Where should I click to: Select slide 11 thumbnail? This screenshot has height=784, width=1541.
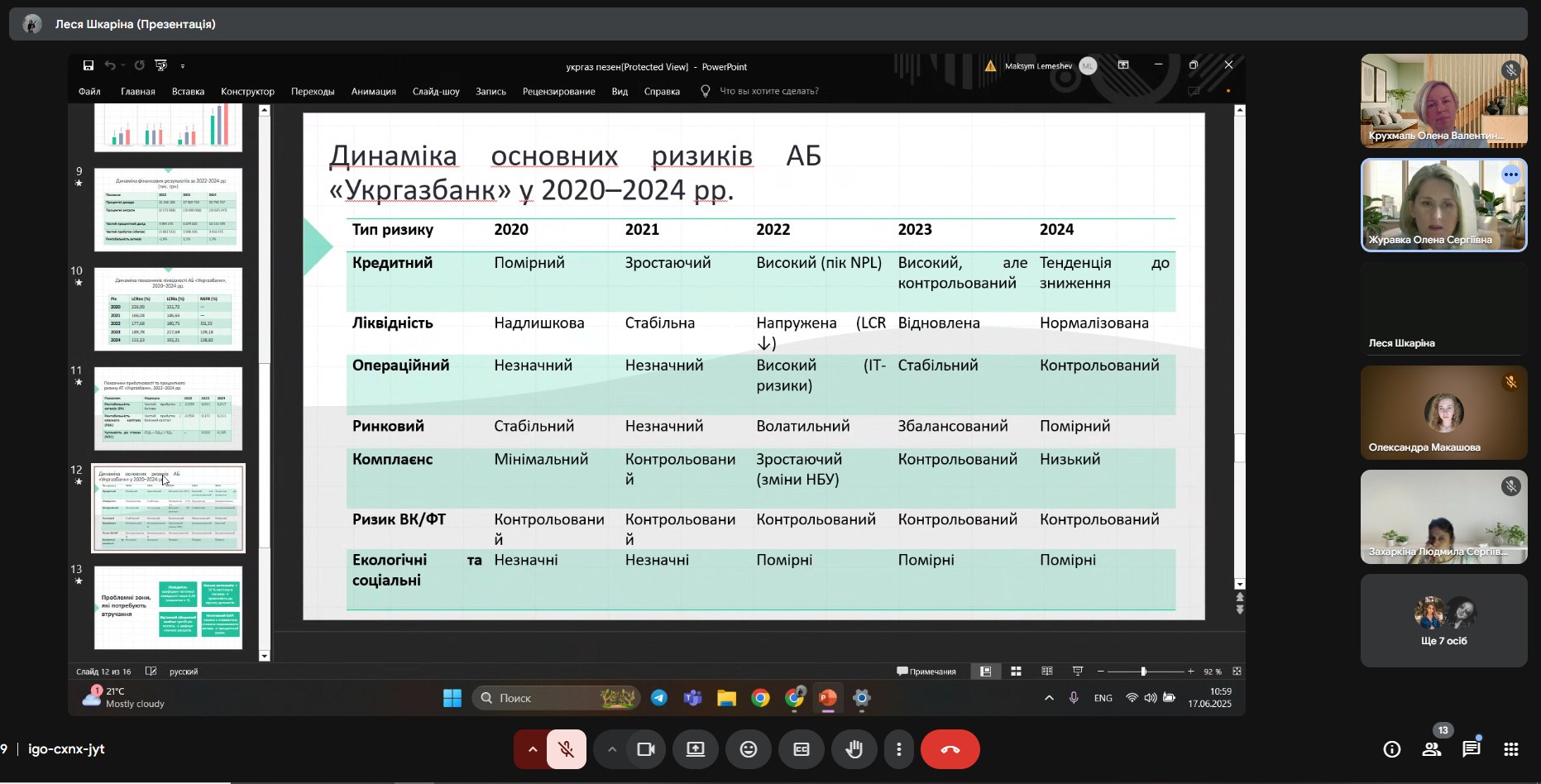coord(168,409)
